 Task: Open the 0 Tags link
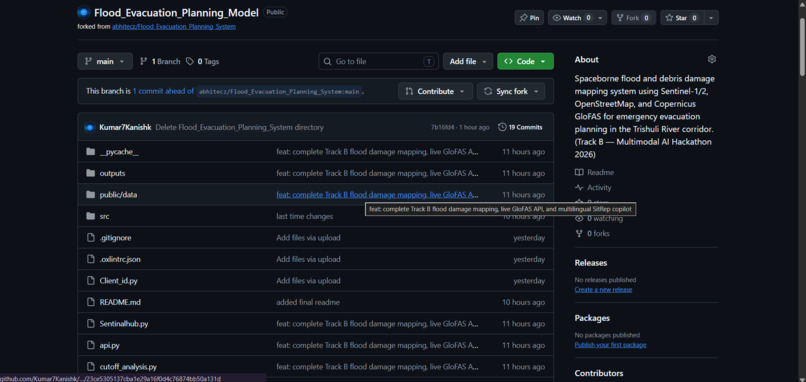tap(203, 62)
